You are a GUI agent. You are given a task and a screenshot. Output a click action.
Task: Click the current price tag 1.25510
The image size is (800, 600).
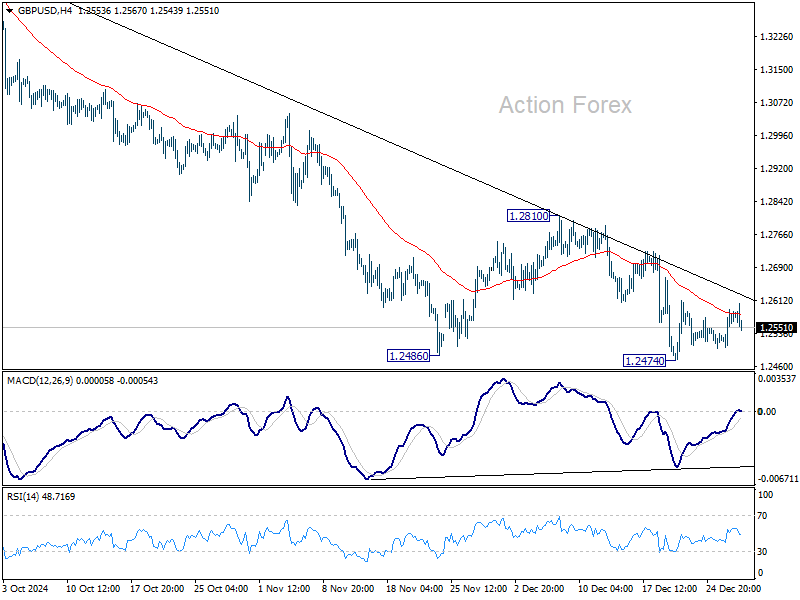tap(777, 328)
